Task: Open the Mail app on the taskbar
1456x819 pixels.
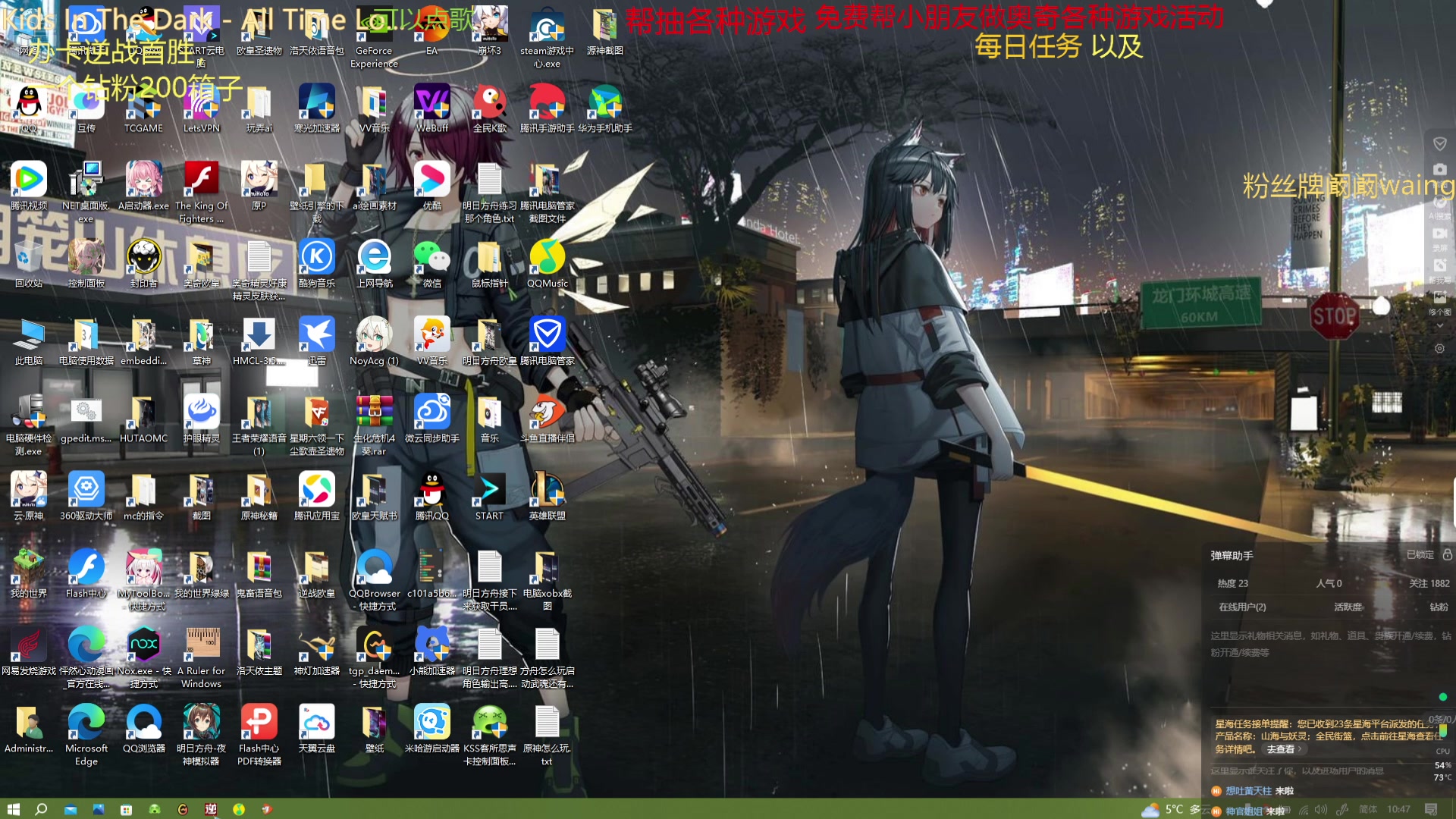Action: (x=70, y=809)
